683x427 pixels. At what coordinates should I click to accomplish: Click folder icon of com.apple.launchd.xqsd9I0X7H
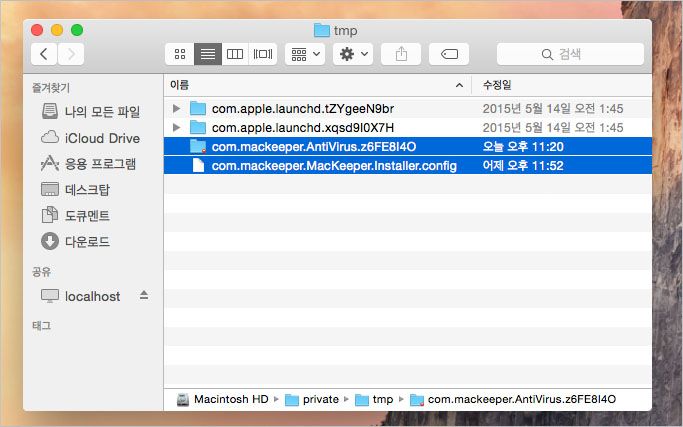(x=198, y=128)
